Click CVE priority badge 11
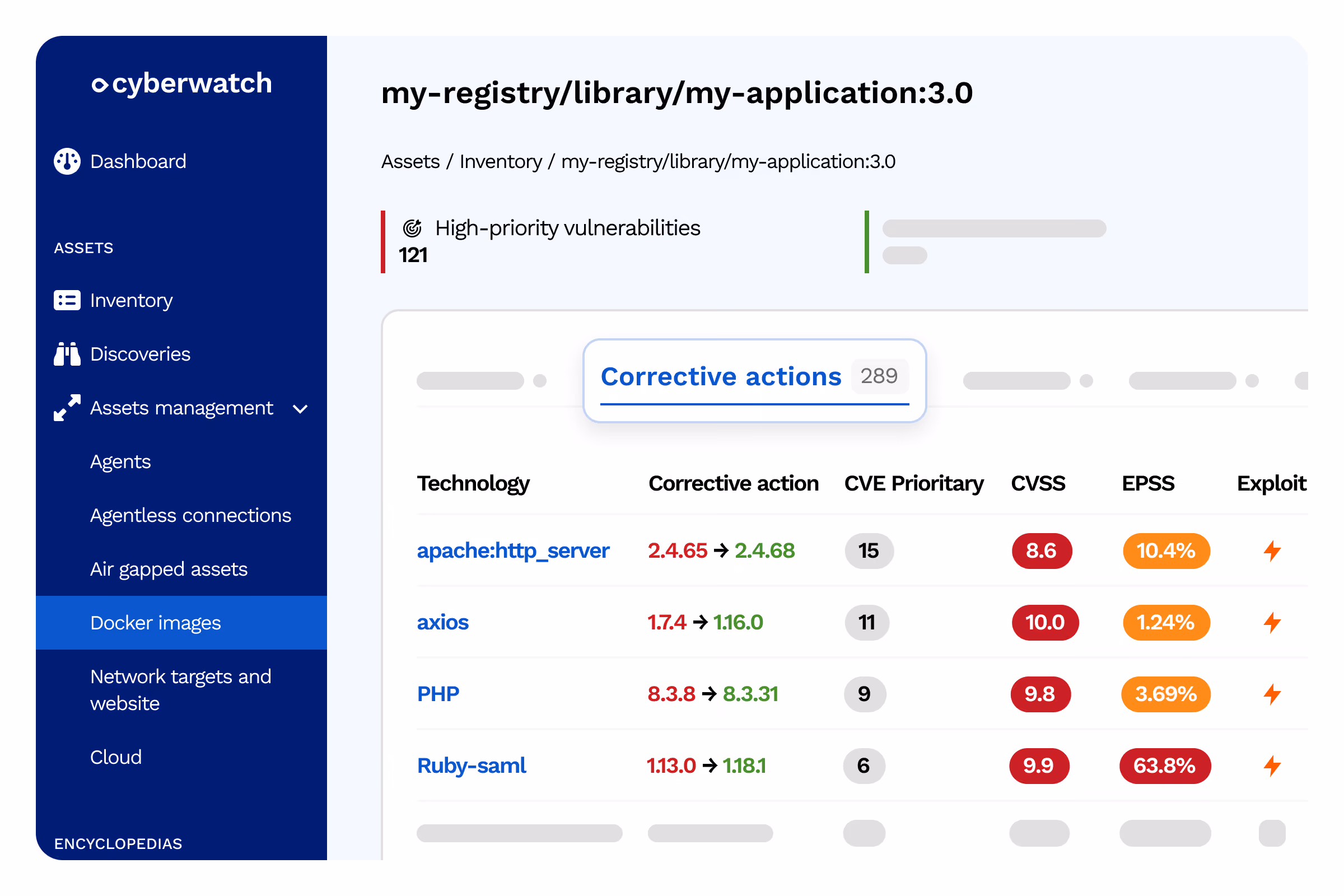 [x=867, y=622]
